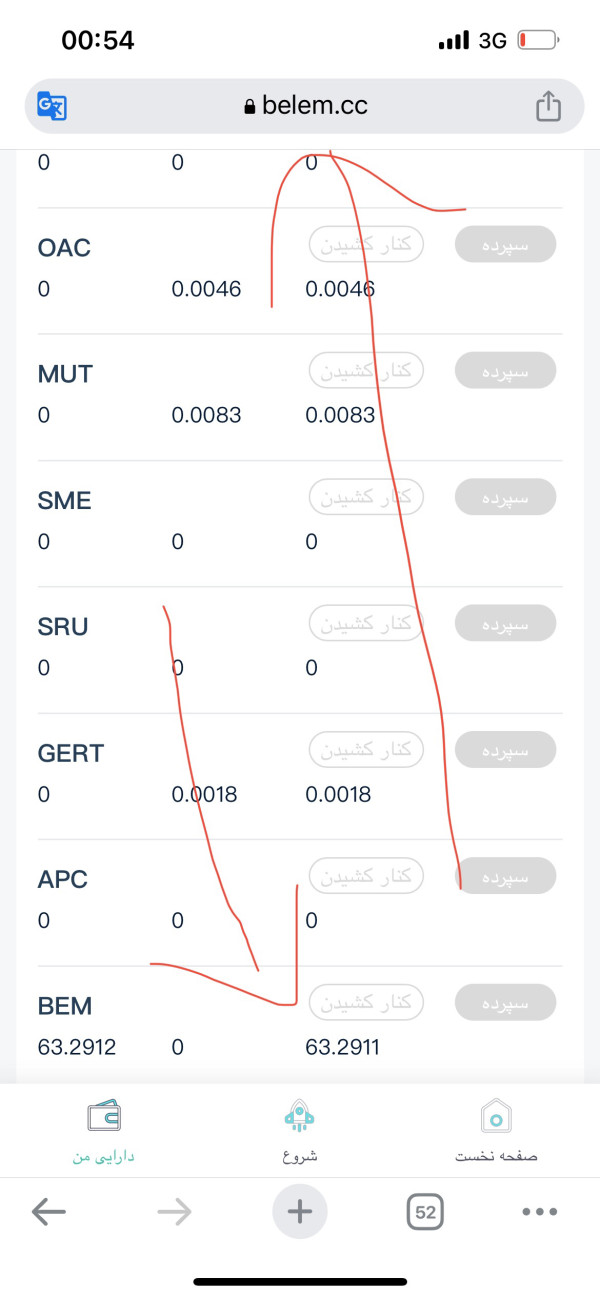
Task: Show the 52 open tabs switcher
Action: tap(425, 1212)
